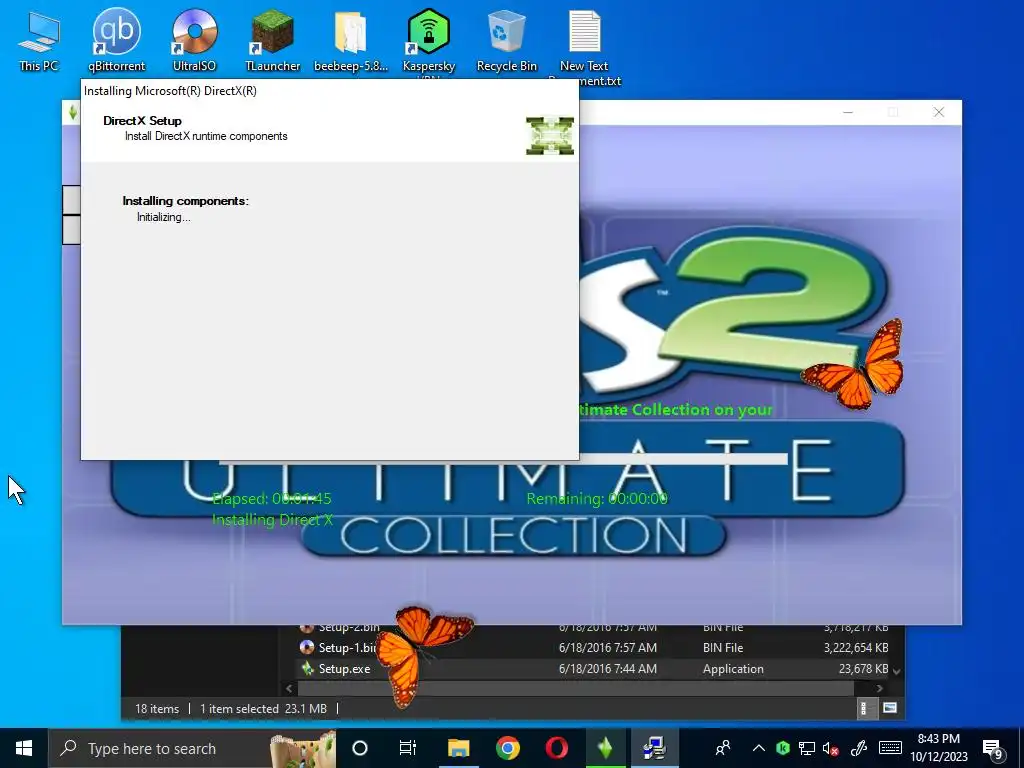The height and width of the screenshot is (768, 1024).
Task: Open the Kaspersky tray icon
Action: coord(783,748)
